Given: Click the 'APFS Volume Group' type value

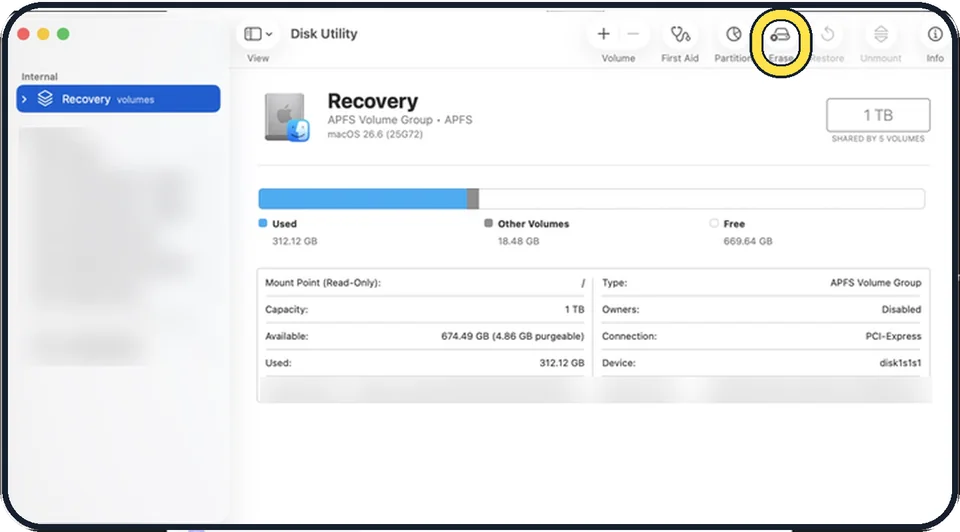Looking at the screenshot, I should 876,283.
